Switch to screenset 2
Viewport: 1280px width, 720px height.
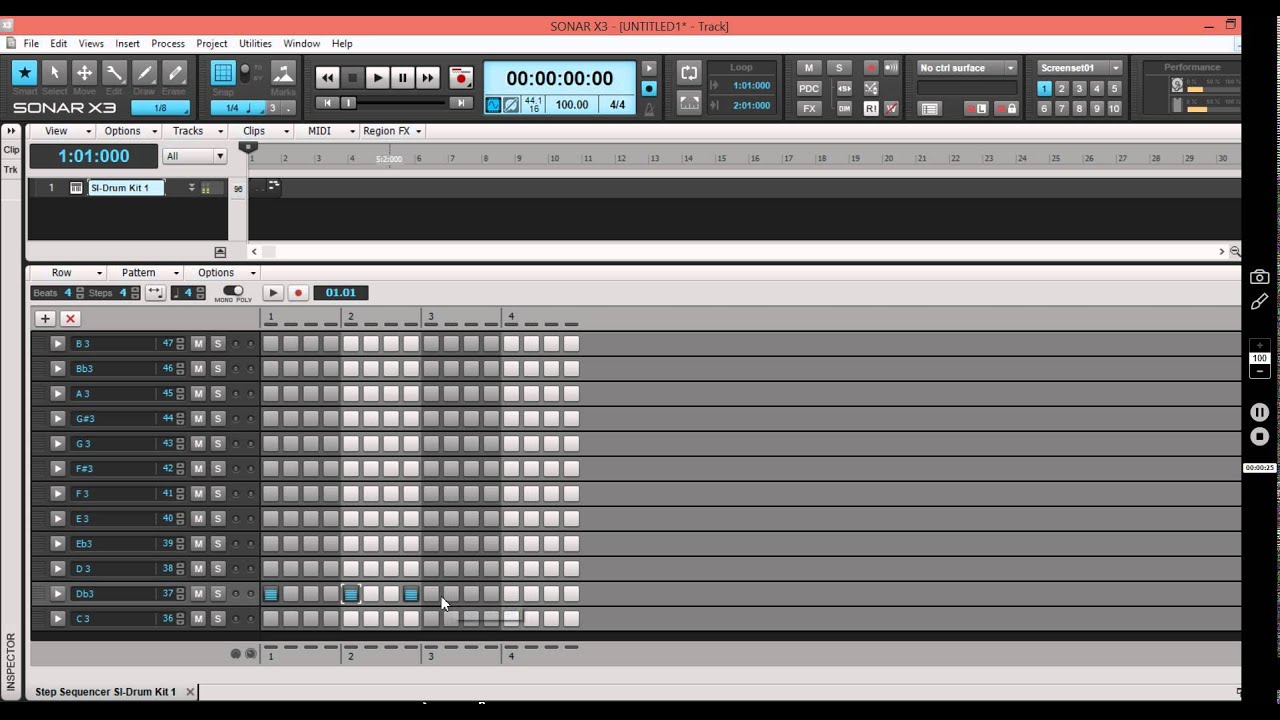coord(1062,88)
